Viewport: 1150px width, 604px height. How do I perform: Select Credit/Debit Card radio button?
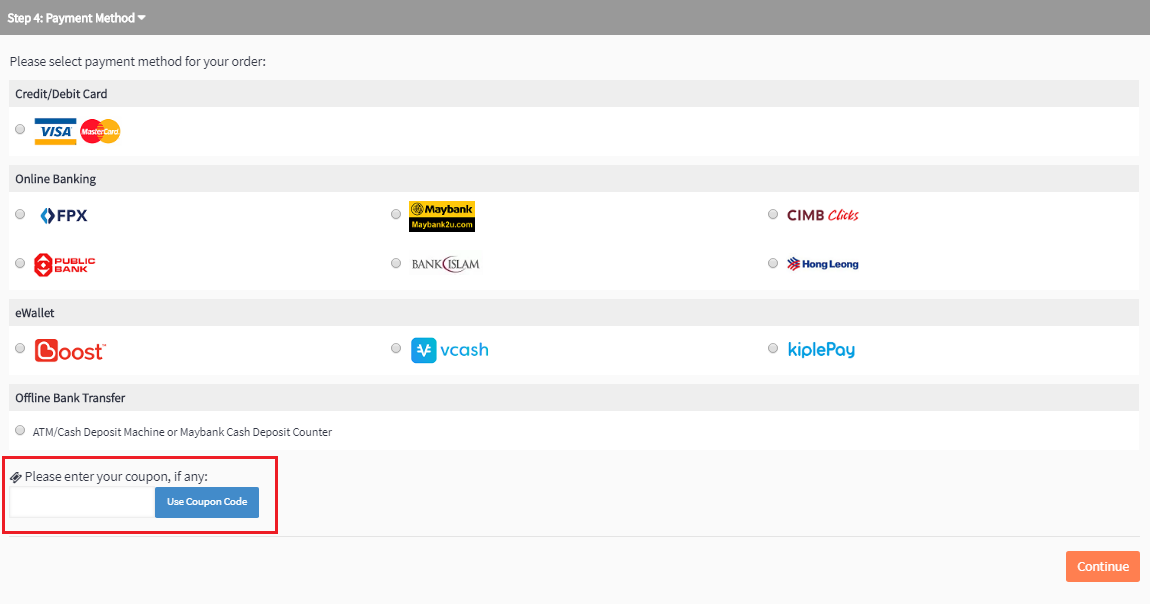coord(21,129)
